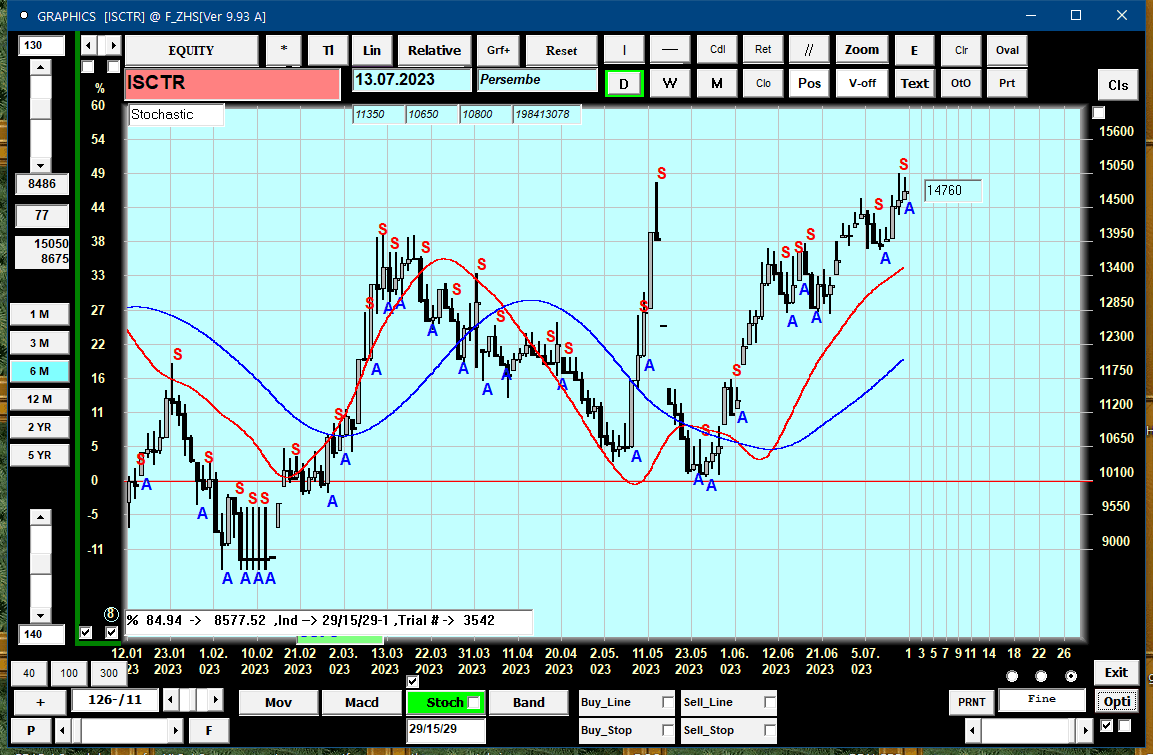Screen dimensions: 1153x755
Task: Select the vertical line drawing tool
Action: [x=624, y=50]
